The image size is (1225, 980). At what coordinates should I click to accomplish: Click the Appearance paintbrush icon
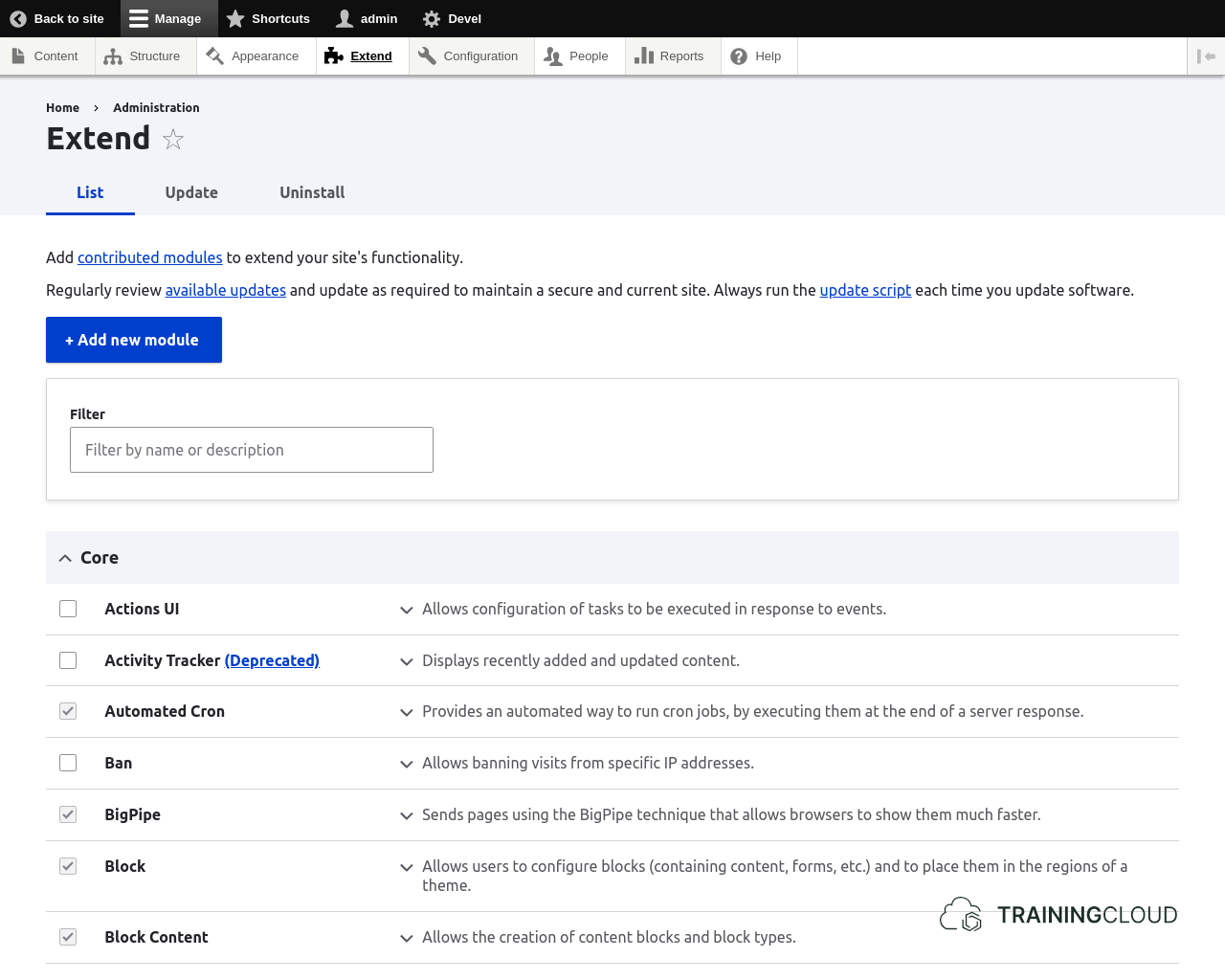(x=214, y=56)
